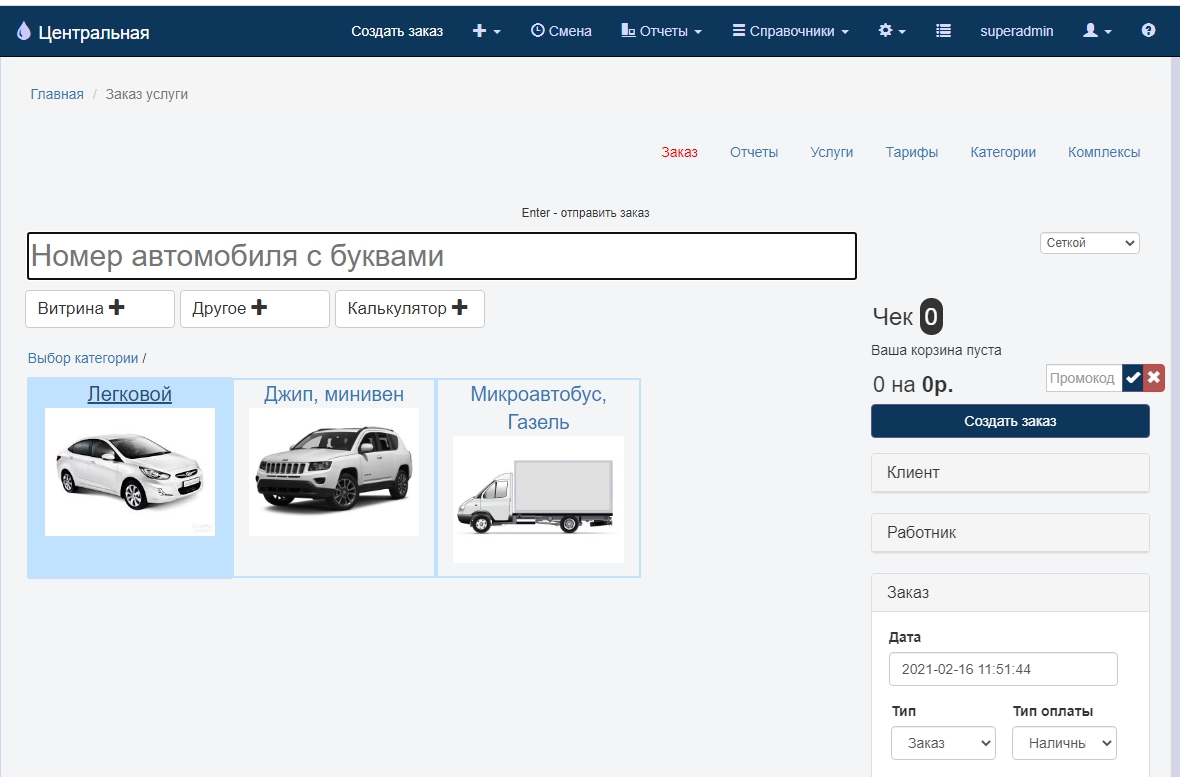The height and width of the screenshot is (777, 1180).
Task: Open the Комплексы tab
Action: (1103, 153)
